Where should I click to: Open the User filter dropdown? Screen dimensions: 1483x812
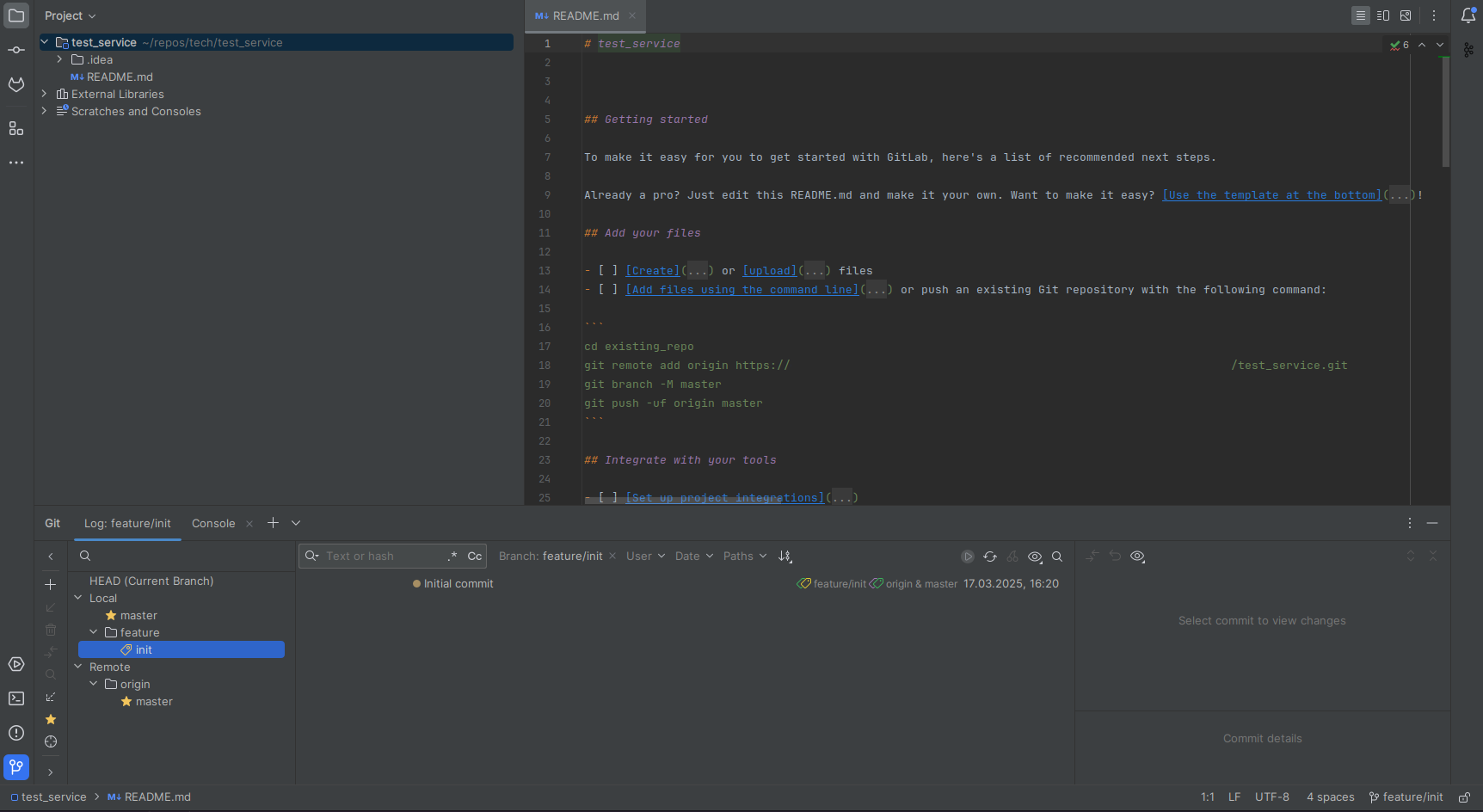coord(645,557)
